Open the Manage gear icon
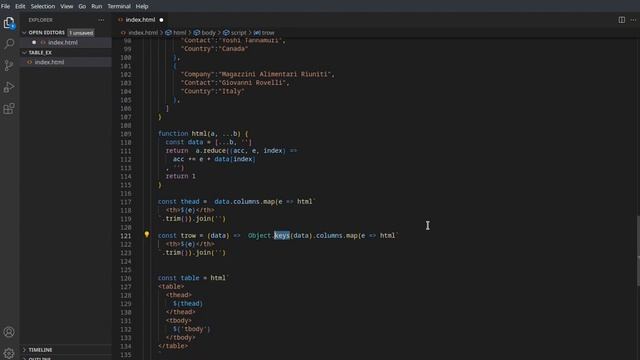Image resolution: width=640 pixels, height=360 pixels. point(9,353)
